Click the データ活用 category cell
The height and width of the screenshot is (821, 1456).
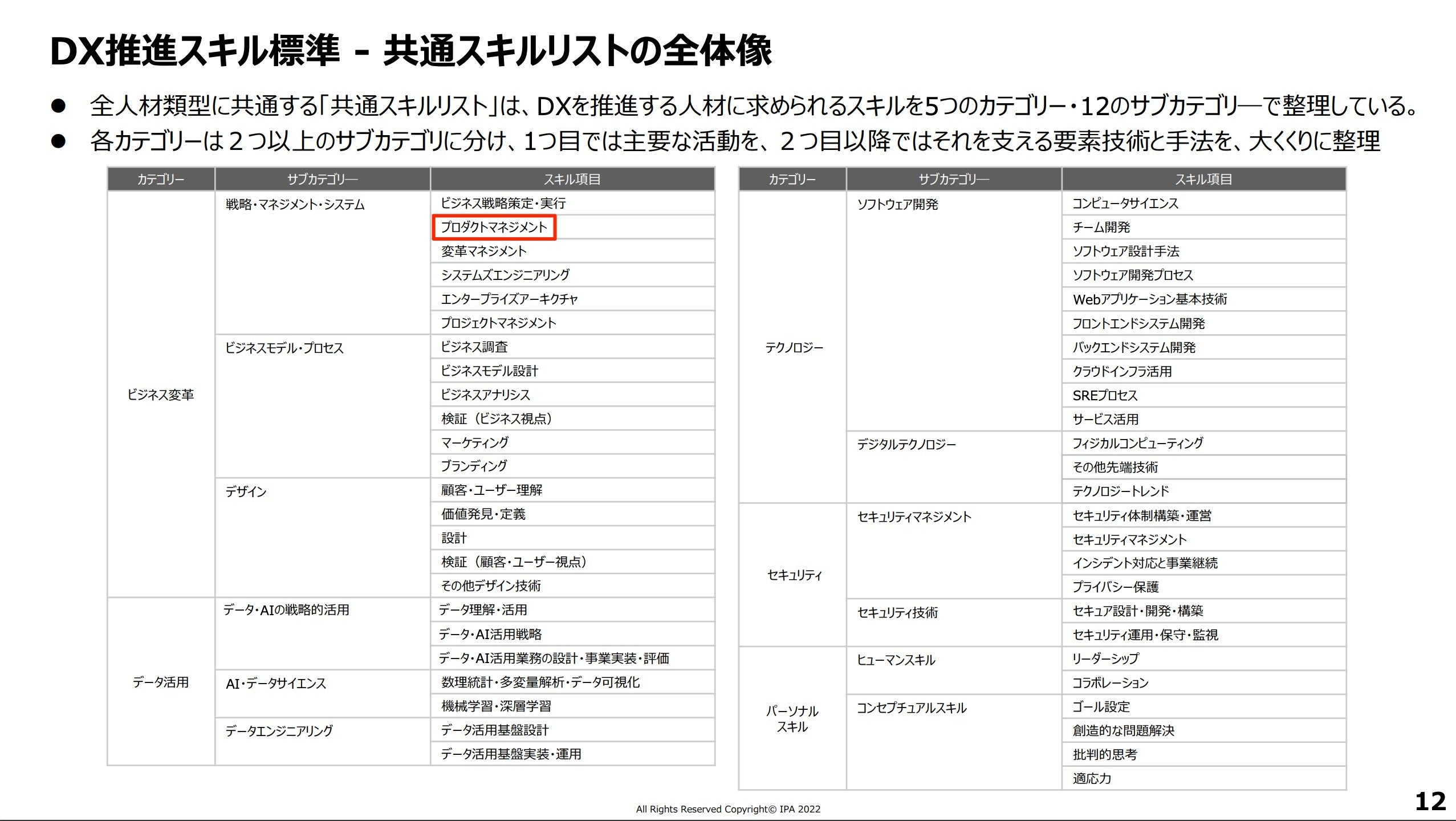(x=160, y=682)
